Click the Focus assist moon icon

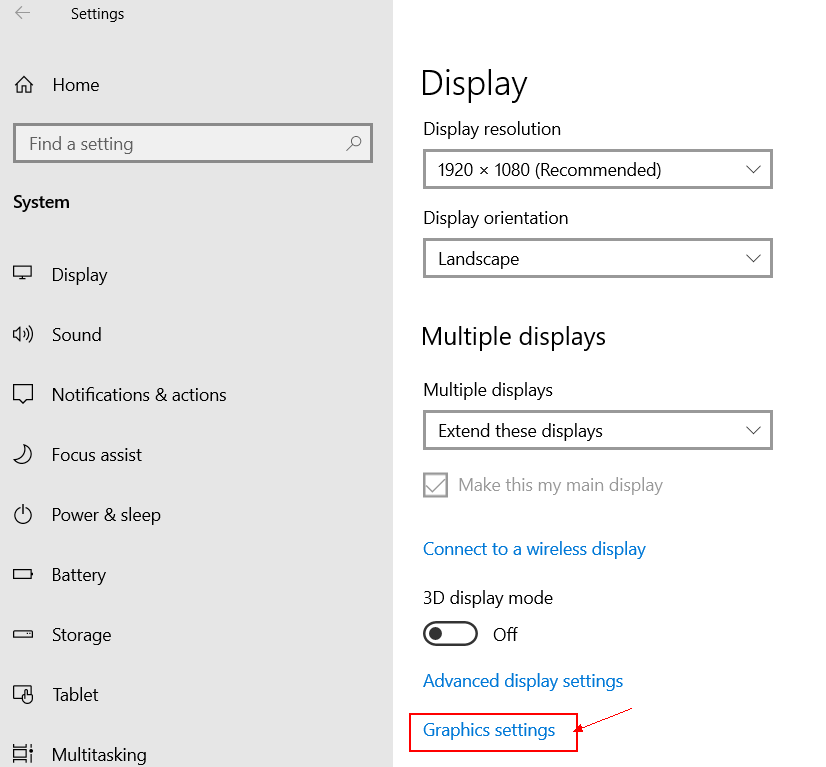point(23,454)
